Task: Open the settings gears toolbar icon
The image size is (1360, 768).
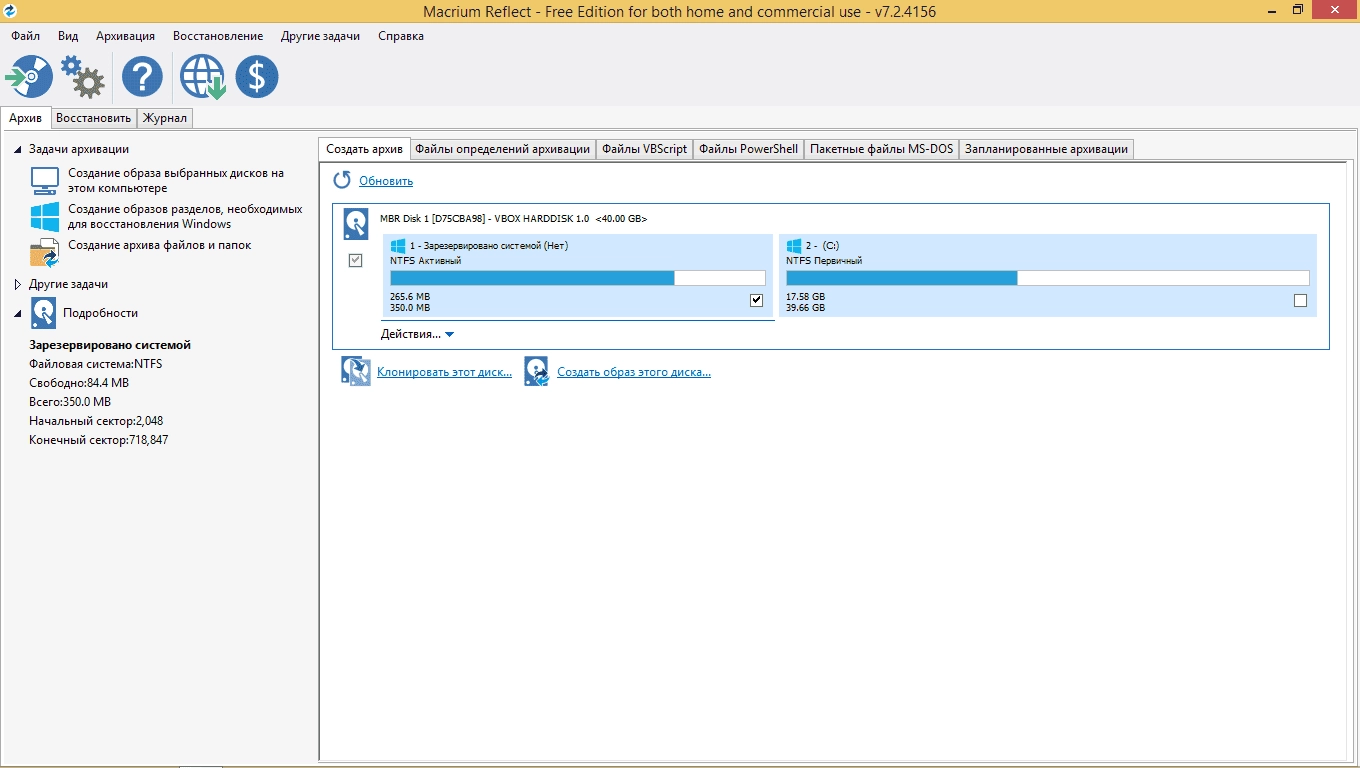Action: coord(83,77)
